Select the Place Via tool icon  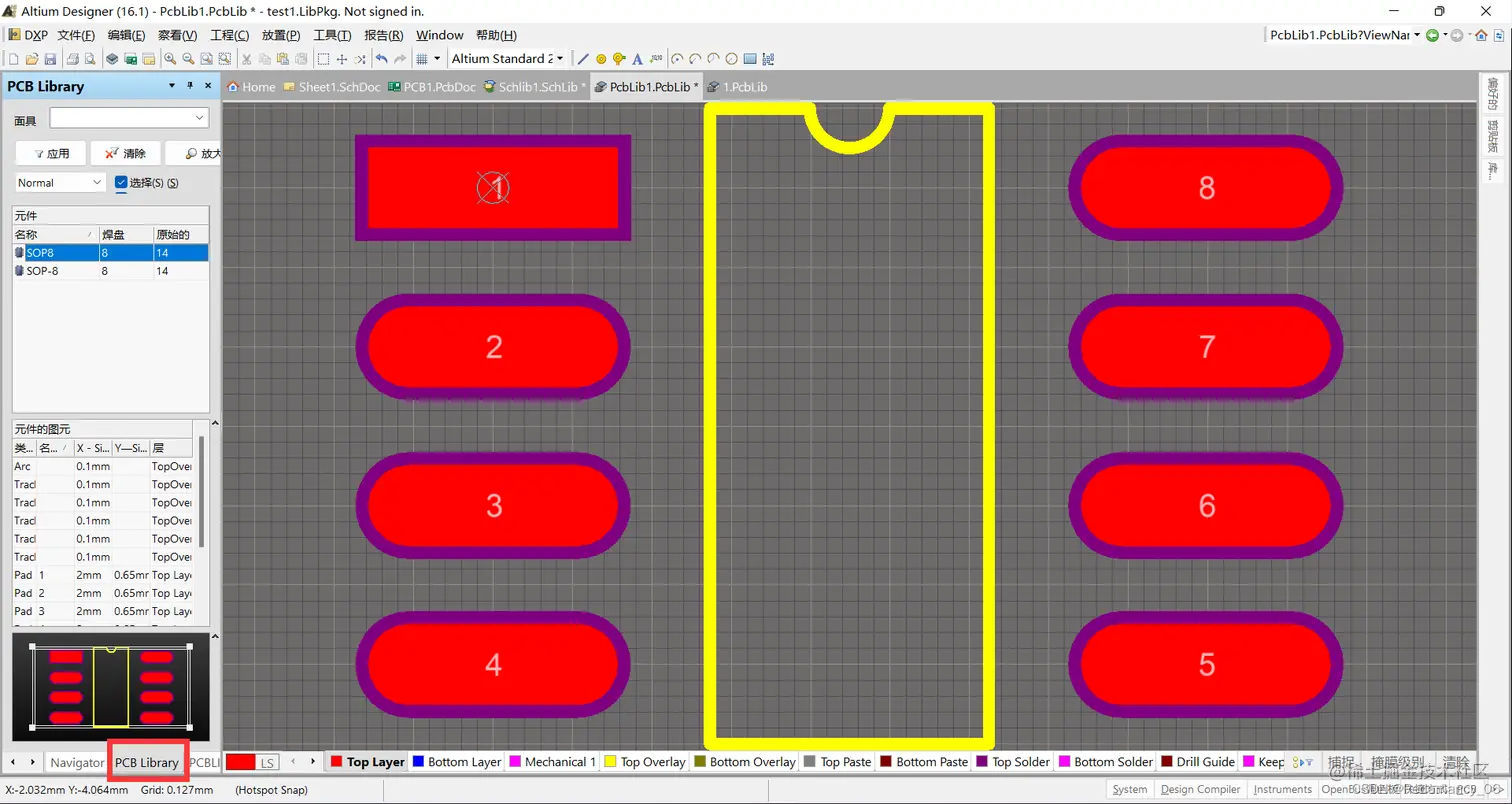click(619, 59)
